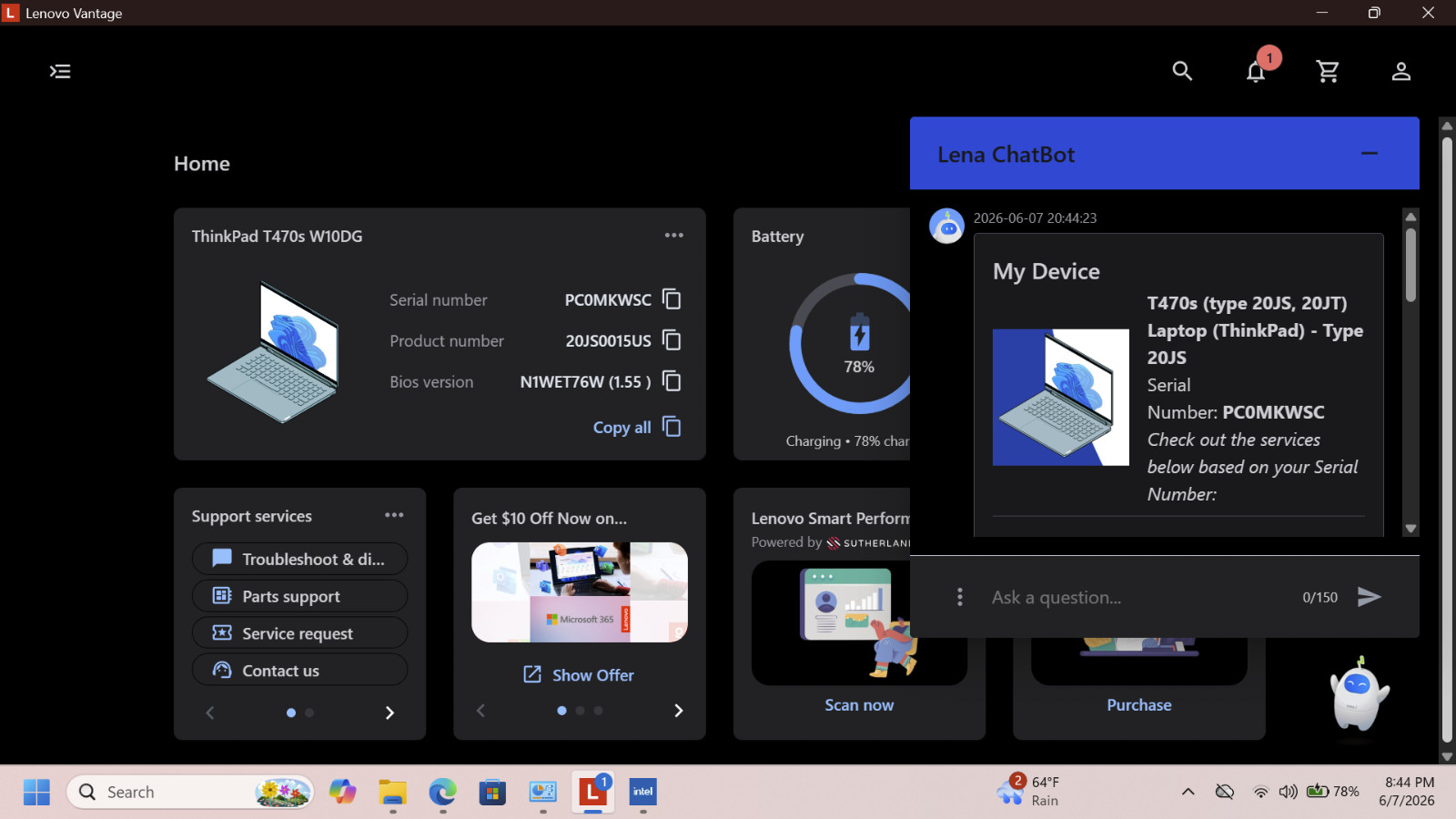Choose Contact us
Screen dimensions: 1456x819
(299, 671)
